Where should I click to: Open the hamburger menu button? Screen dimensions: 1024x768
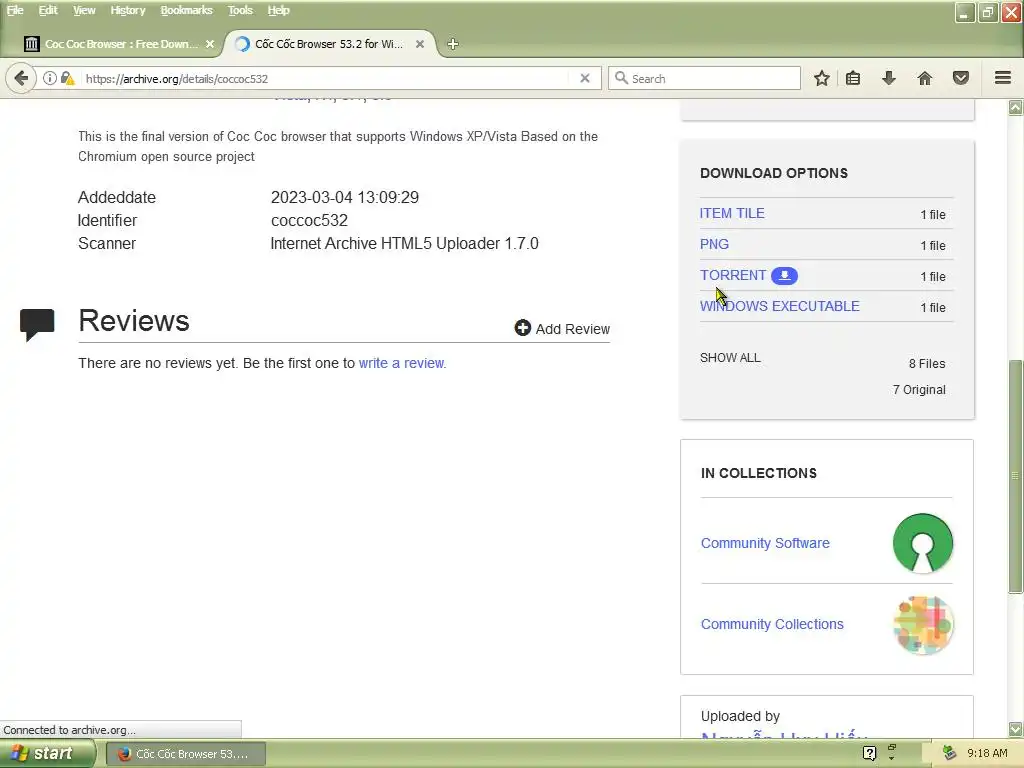coord(1003,78)
